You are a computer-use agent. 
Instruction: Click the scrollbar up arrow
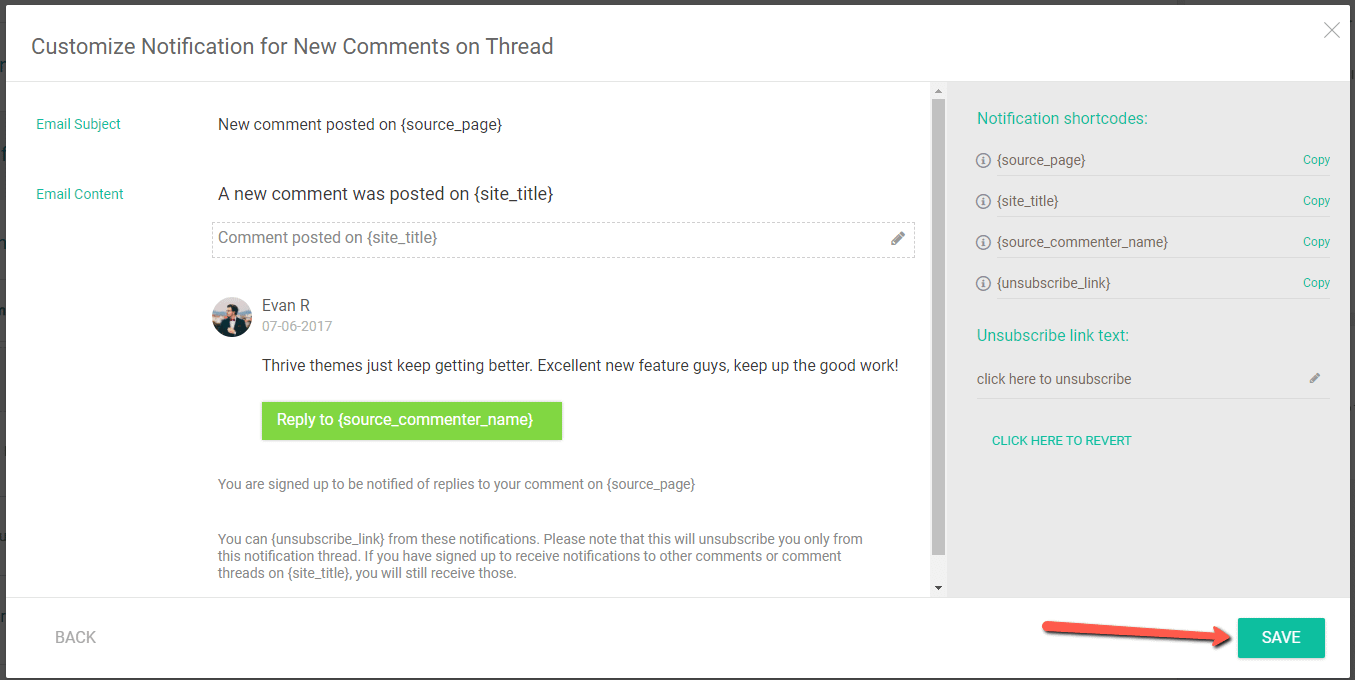coord(938,91)
